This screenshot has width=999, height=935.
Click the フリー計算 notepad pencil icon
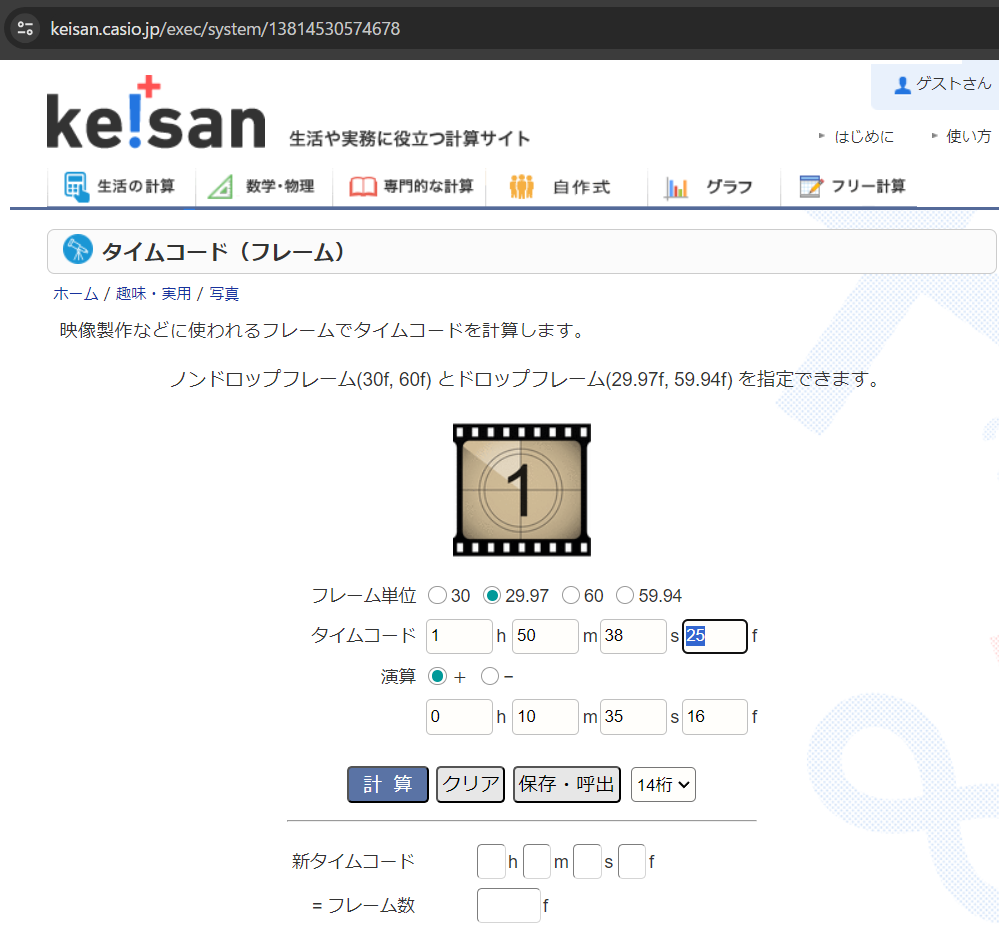click(811, 186)
